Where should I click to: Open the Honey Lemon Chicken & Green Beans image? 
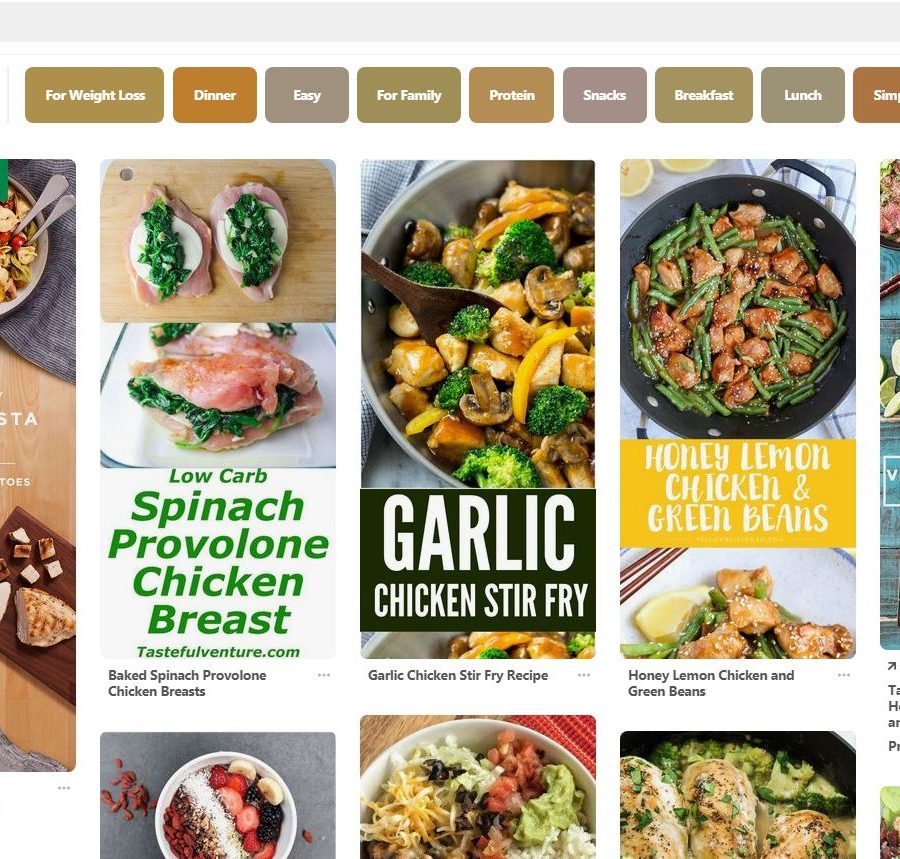(x=738, y=409)
